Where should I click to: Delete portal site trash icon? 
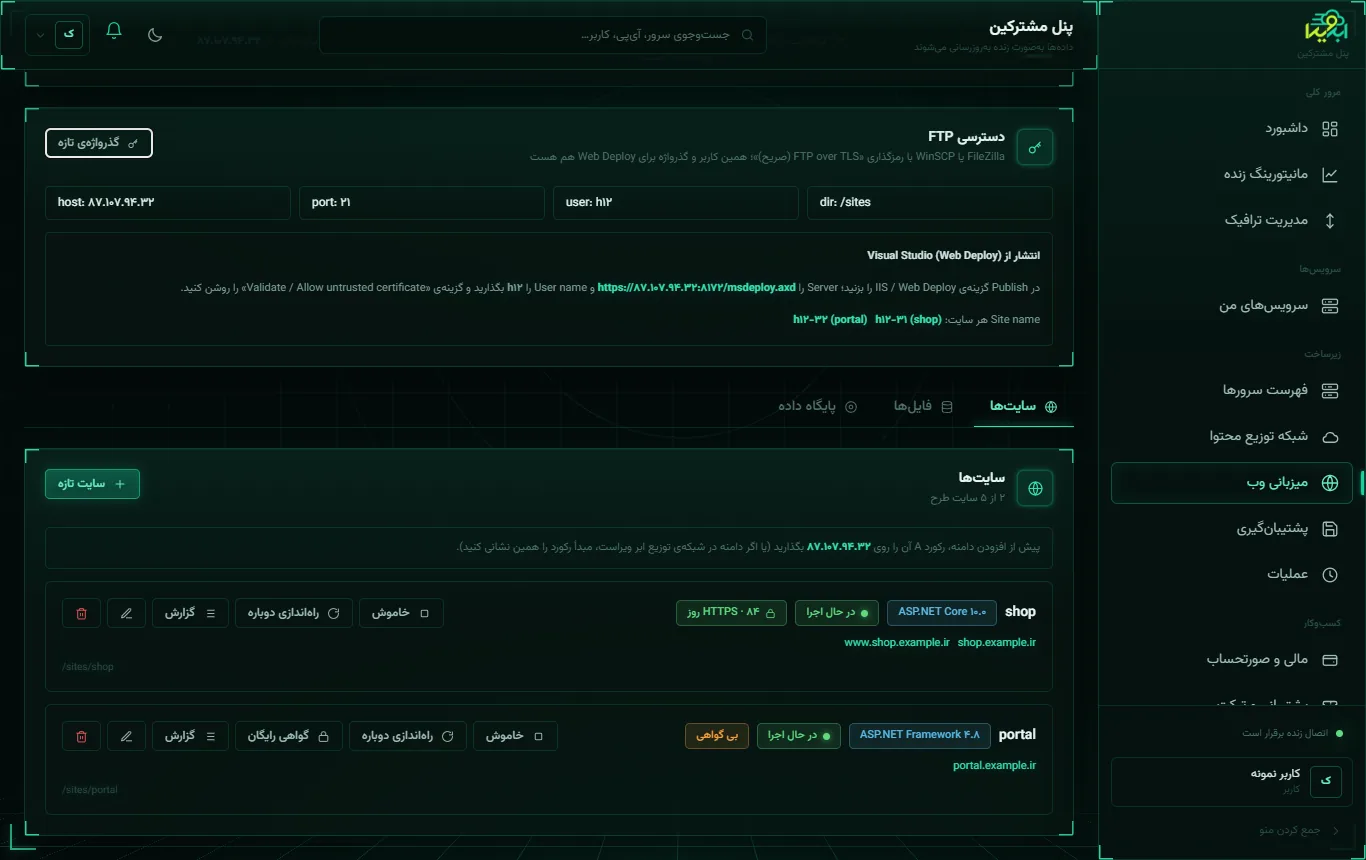pyautogui.click(x=81, y=736)
